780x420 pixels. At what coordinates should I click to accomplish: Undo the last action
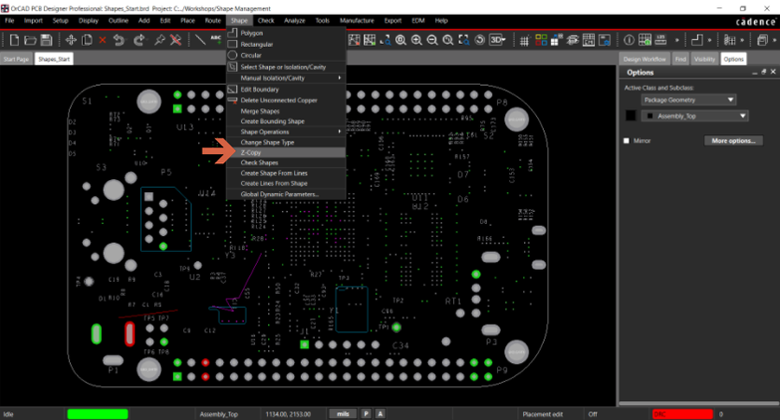(x=119, y=40)
